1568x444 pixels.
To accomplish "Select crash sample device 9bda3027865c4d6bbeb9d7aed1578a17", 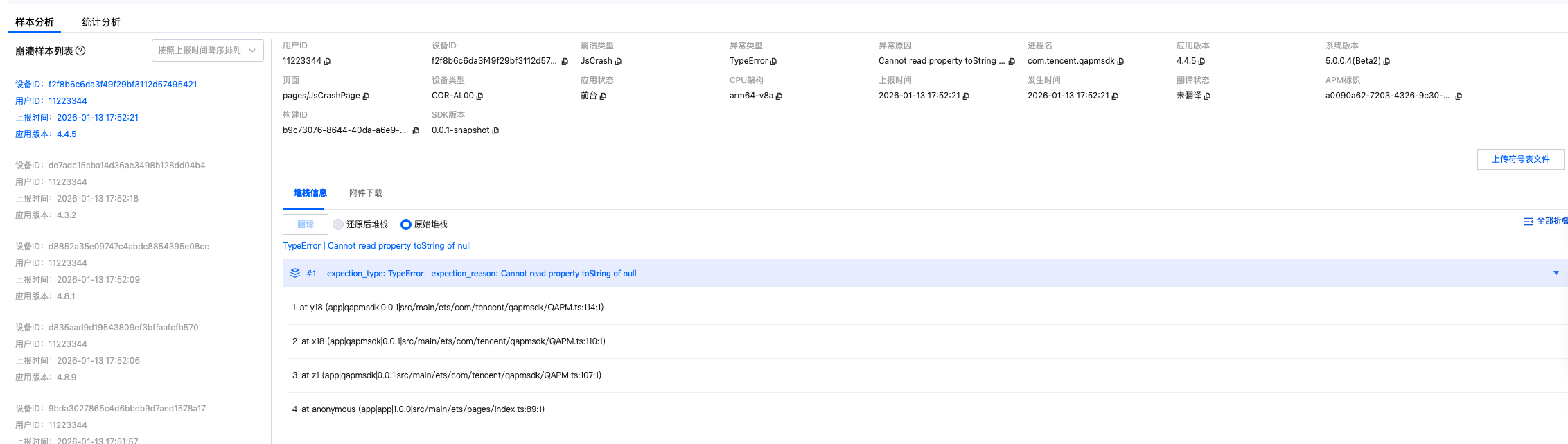I will pyautogui.click(x=139, y=419).
